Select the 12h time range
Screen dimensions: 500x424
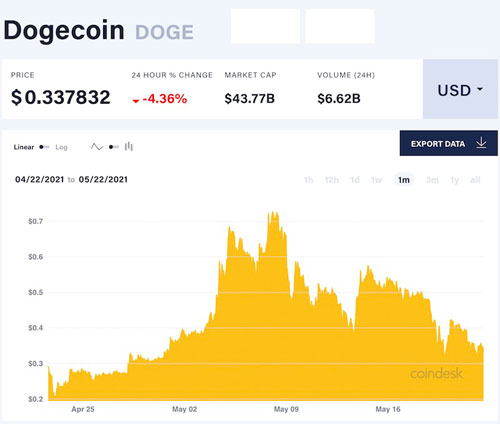coord(332,180)
